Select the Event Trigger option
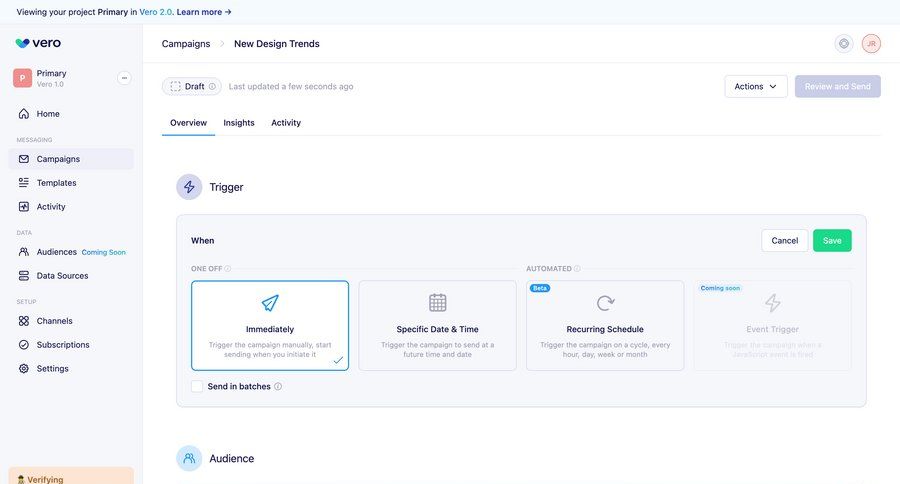The width and height of the screenshot is (900, 484). pos(773,326)
